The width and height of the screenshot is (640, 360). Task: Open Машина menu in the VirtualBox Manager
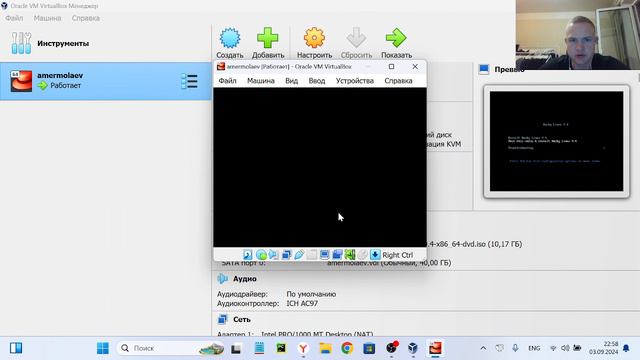(47, 18)
